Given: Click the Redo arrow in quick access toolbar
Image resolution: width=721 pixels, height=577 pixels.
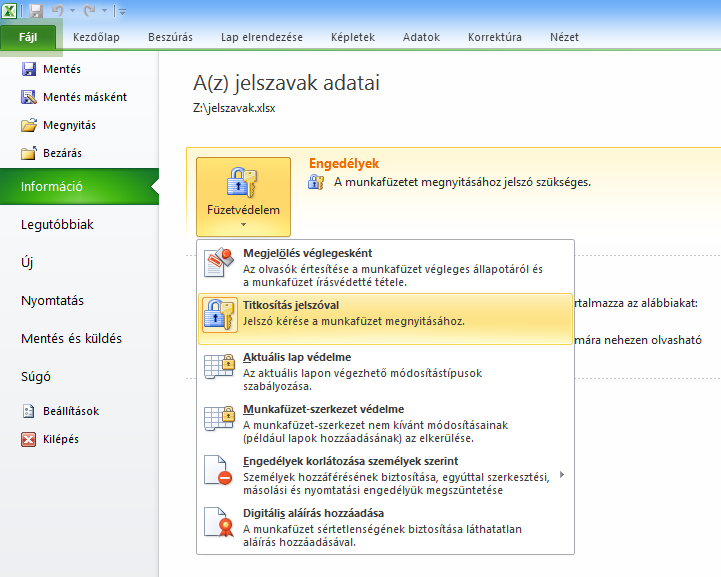Looking at the screenshot, I should pos(89,10).
